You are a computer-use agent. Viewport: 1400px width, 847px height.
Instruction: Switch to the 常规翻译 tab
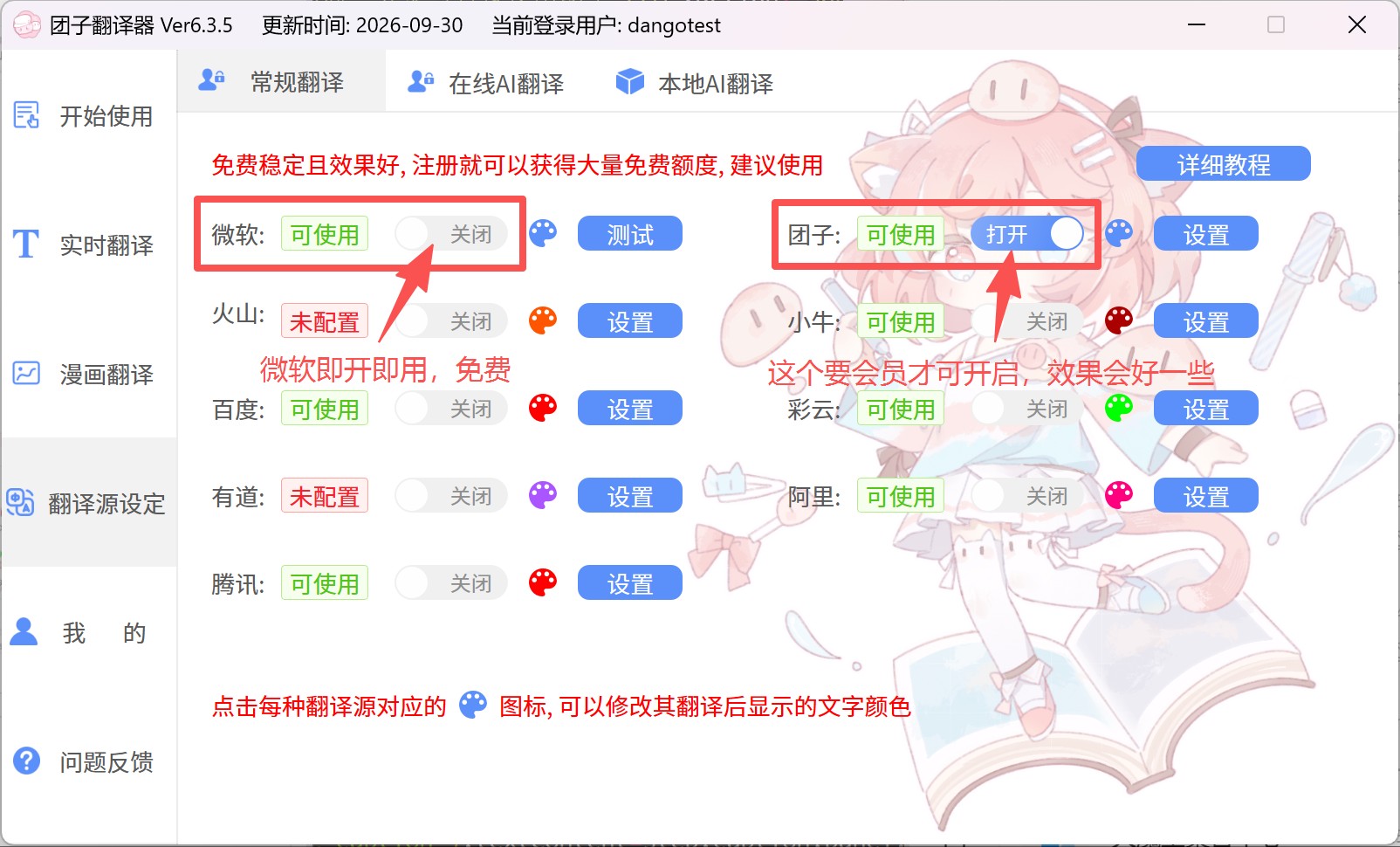click(x=281, y=82)
